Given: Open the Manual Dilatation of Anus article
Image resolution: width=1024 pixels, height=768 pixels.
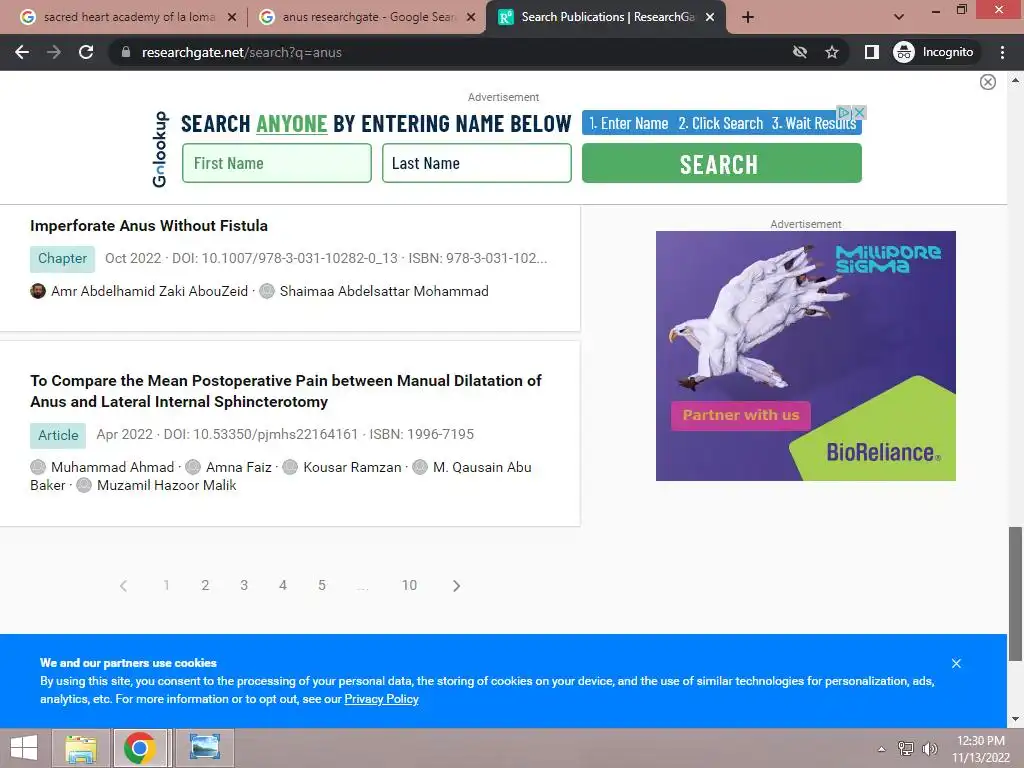Looking at the screenshot, I should click(x=286, y=391).
